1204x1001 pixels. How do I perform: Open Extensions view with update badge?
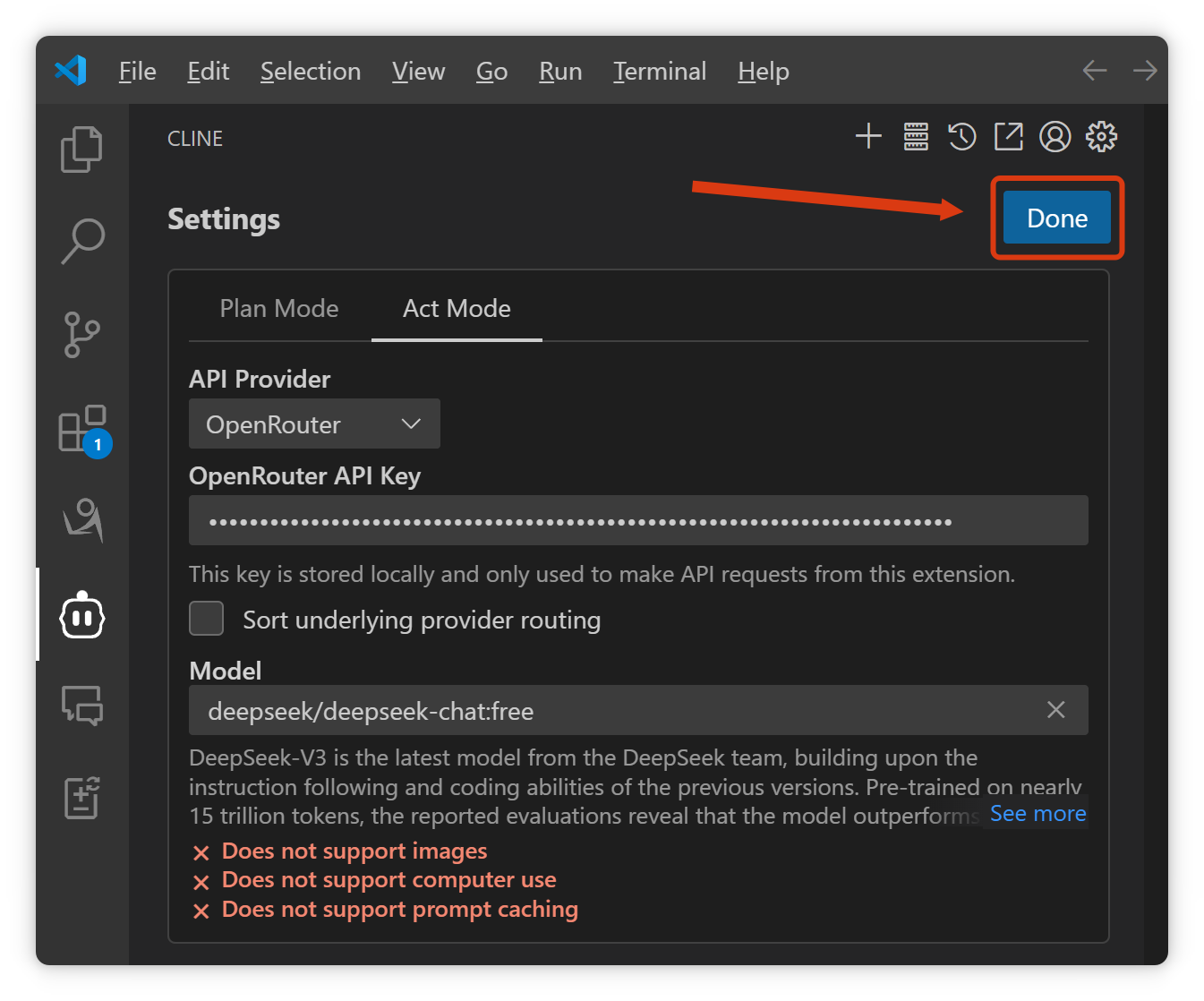81,429
